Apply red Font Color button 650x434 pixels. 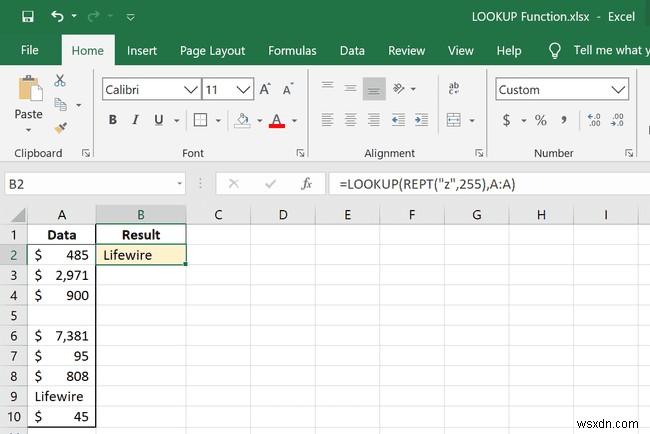point(277,120)
